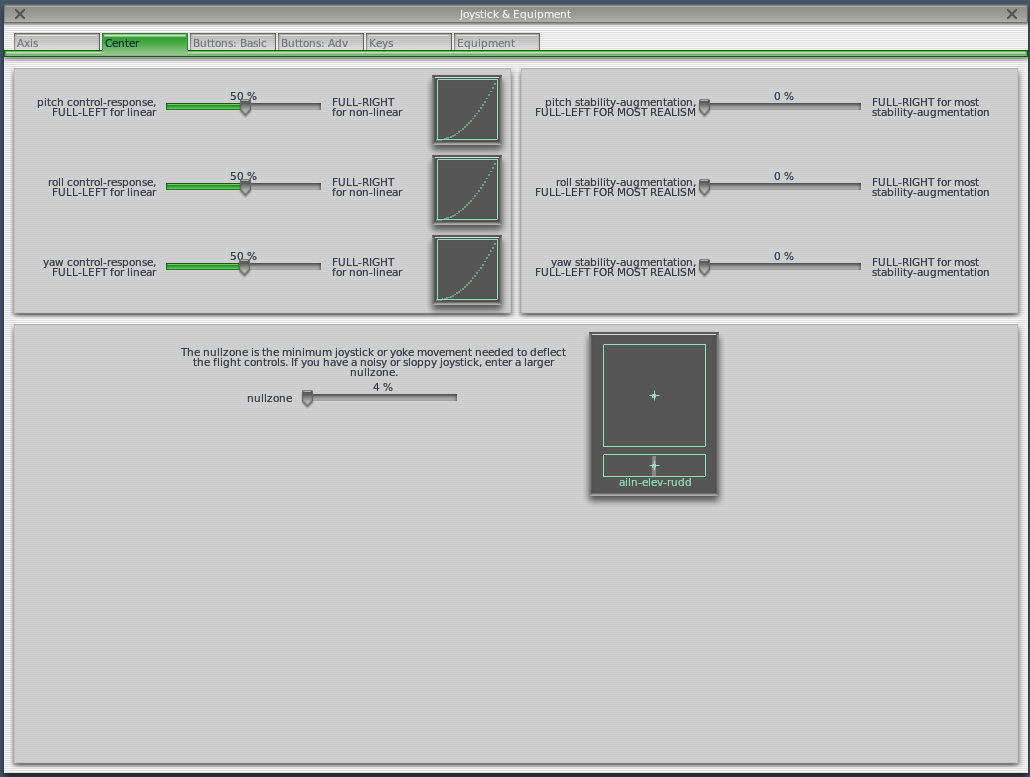This screenshot has width=1030, height=777.
Task: Click the joystick position crosshair indicator
Action: pos(653,395)
